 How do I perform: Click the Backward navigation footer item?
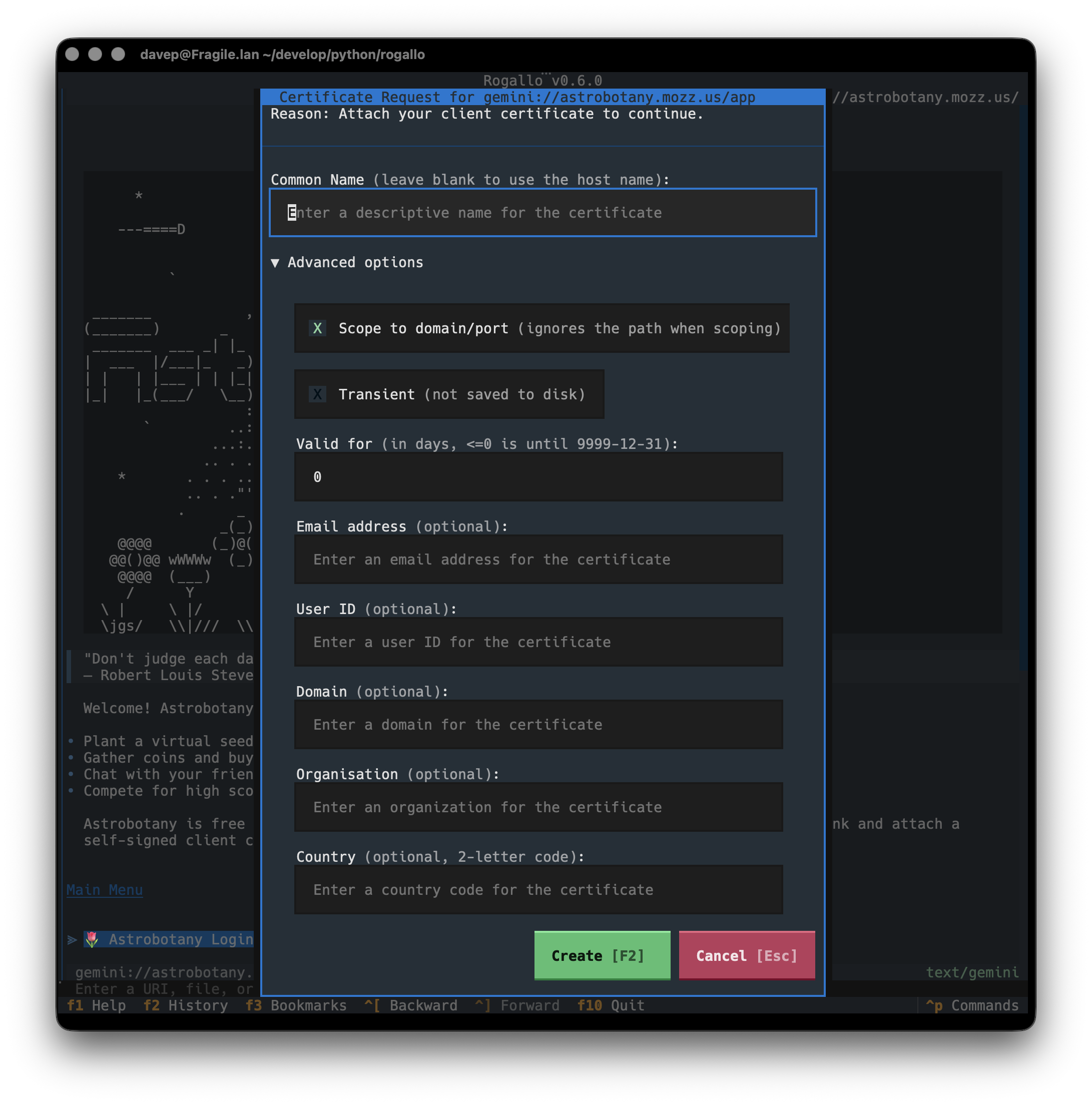pyautogui.click(x=411, y=1005)
